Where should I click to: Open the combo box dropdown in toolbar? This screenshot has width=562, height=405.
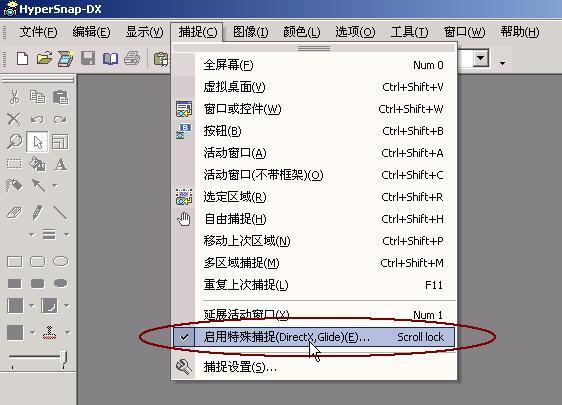point(481,58)
